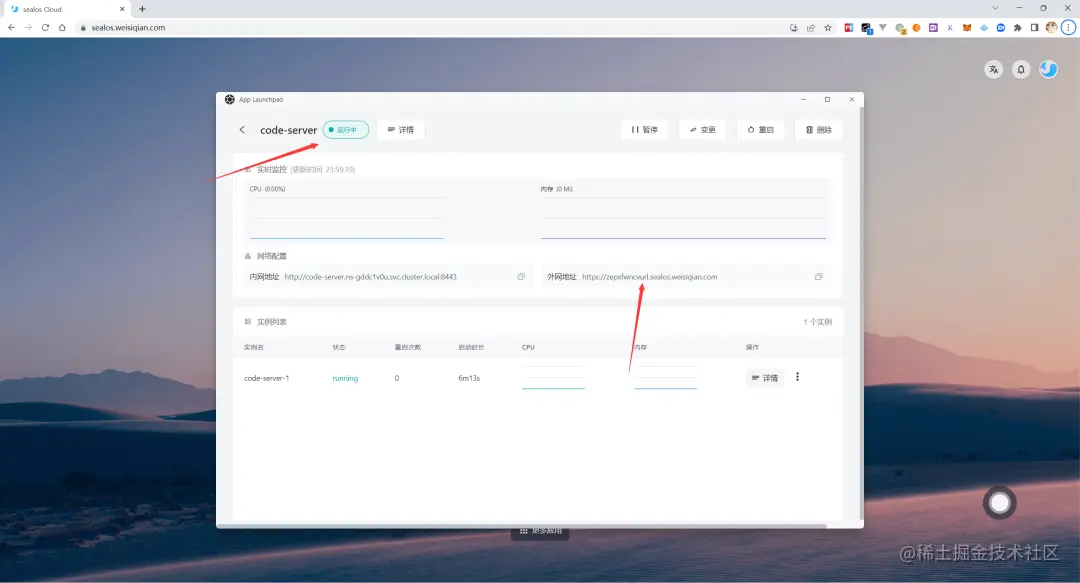The image size is (1080, 583).
Task: Open 详情 for the code-server-1 instance
Action: click(765, 378)
